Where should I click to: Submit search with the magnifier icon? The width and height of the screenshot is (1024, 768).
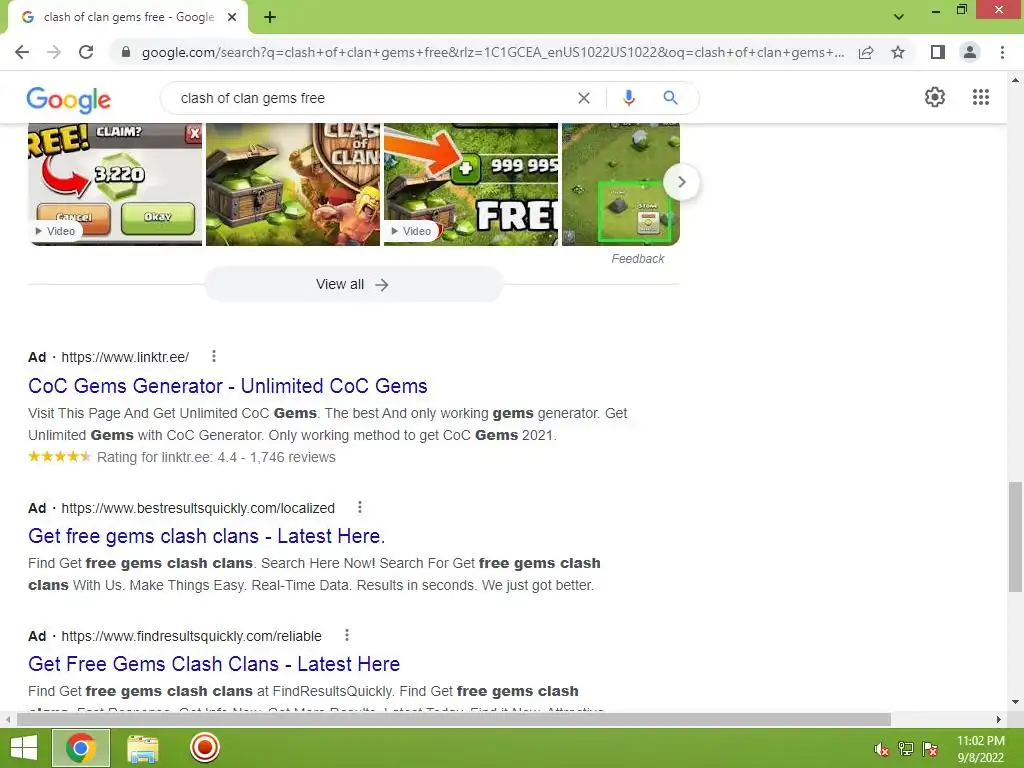[x=670, y=98]
